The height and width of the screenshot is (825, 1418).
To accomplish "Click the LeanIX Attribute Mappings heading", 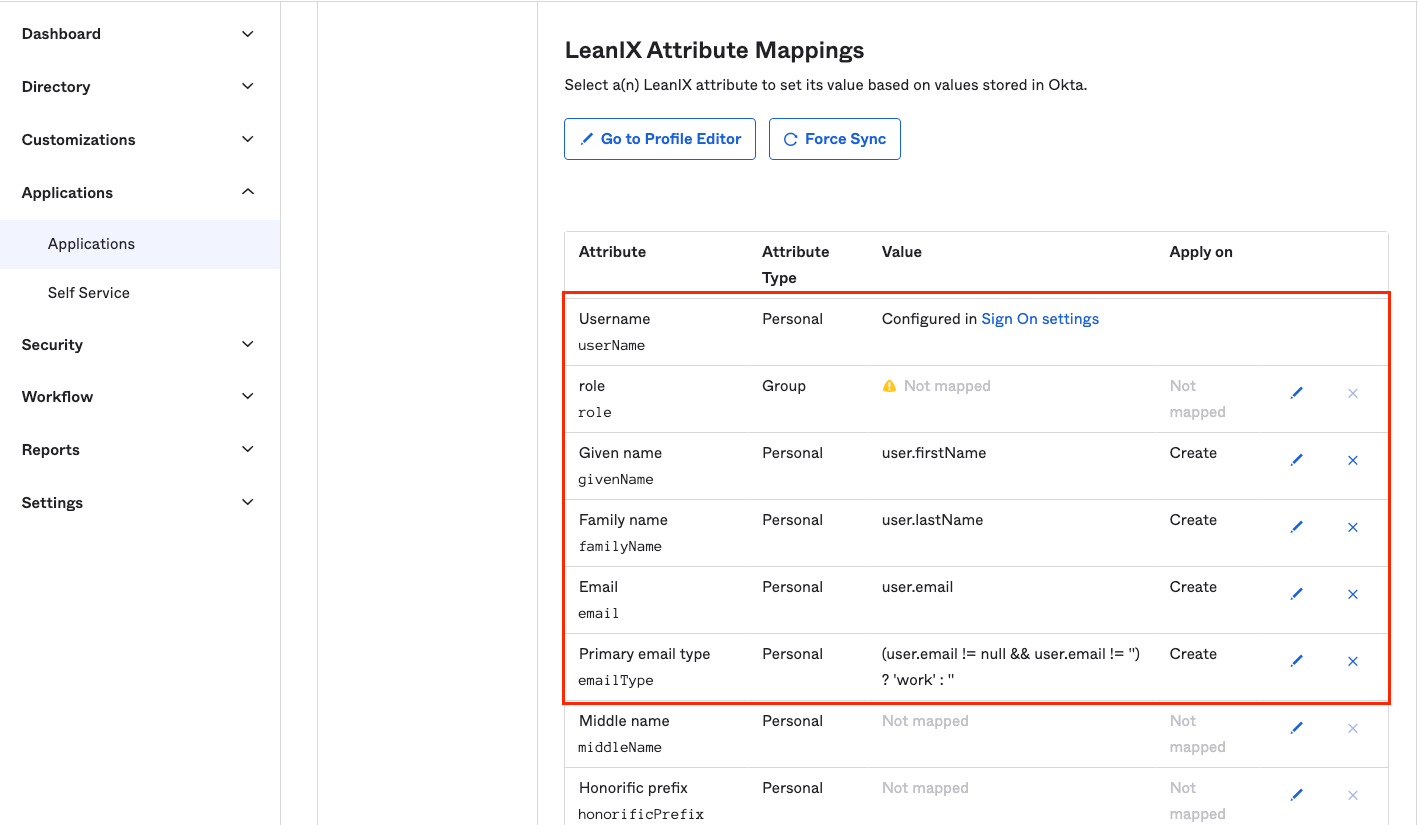I will coord(714,50).
